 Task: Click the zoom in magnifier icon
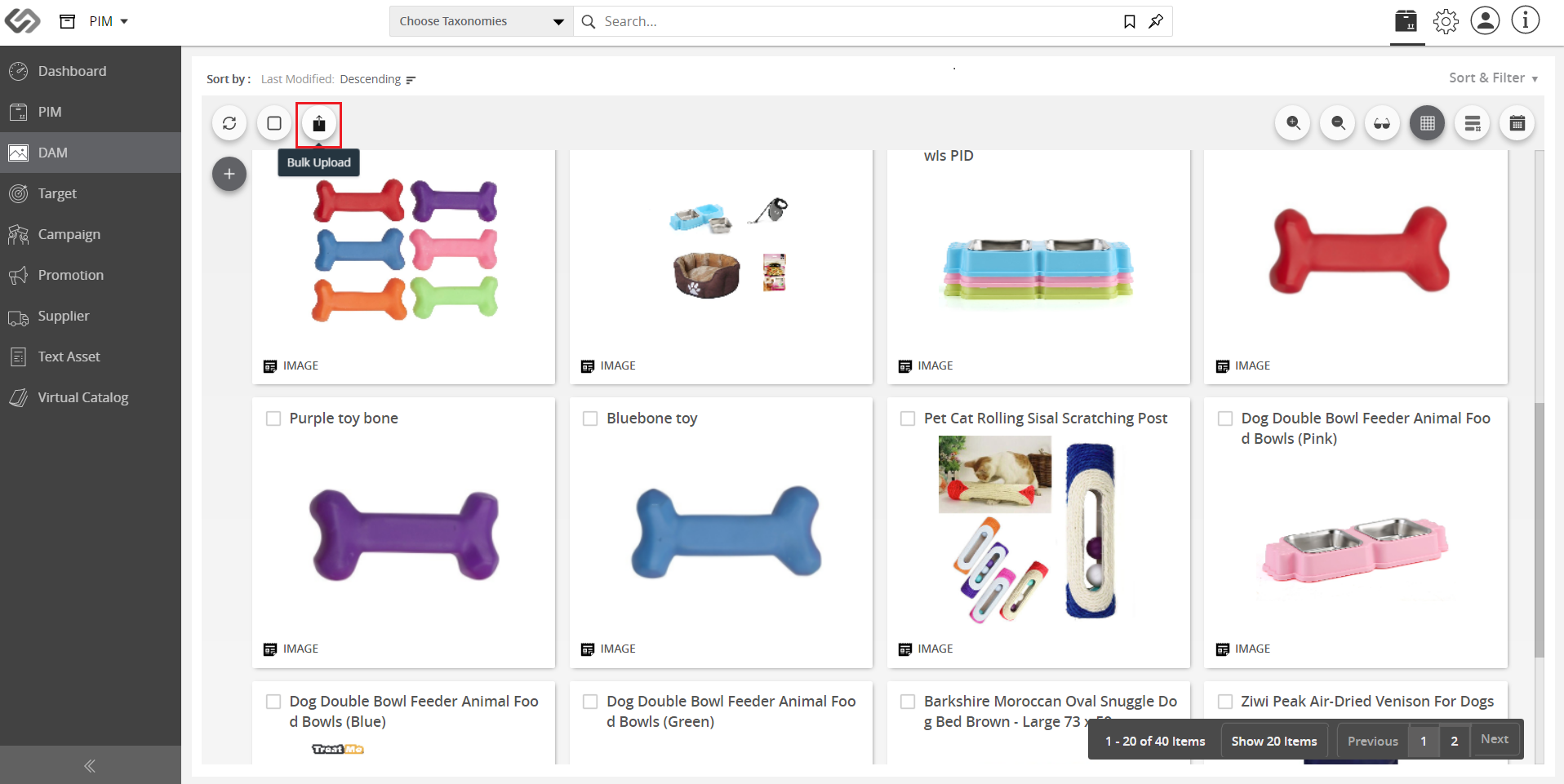[x=1293, y=123]
